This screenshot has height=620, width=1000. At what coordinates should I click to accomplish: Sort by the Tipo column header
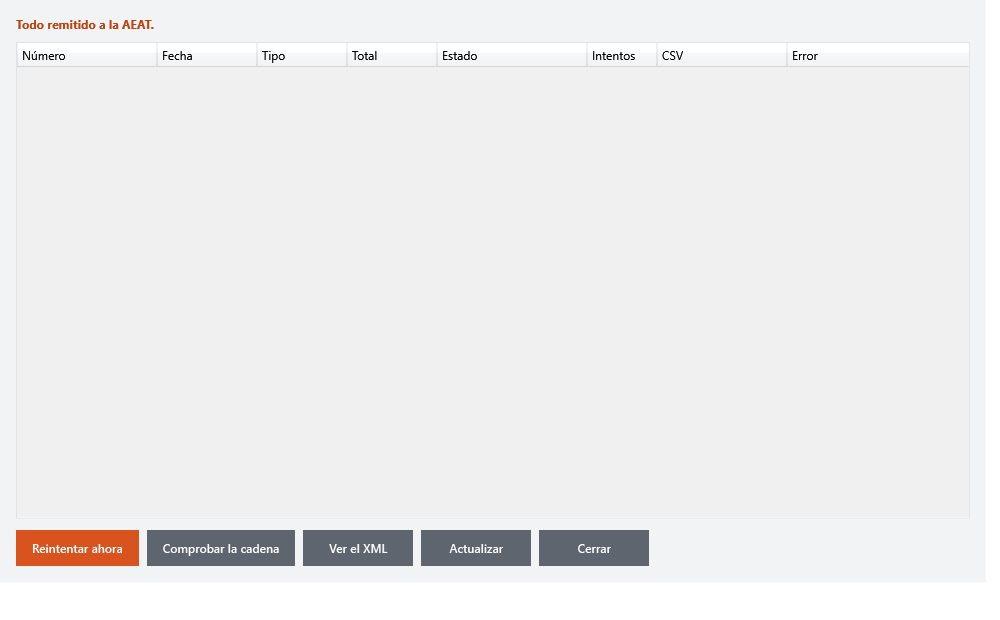(x=302, y=55)
